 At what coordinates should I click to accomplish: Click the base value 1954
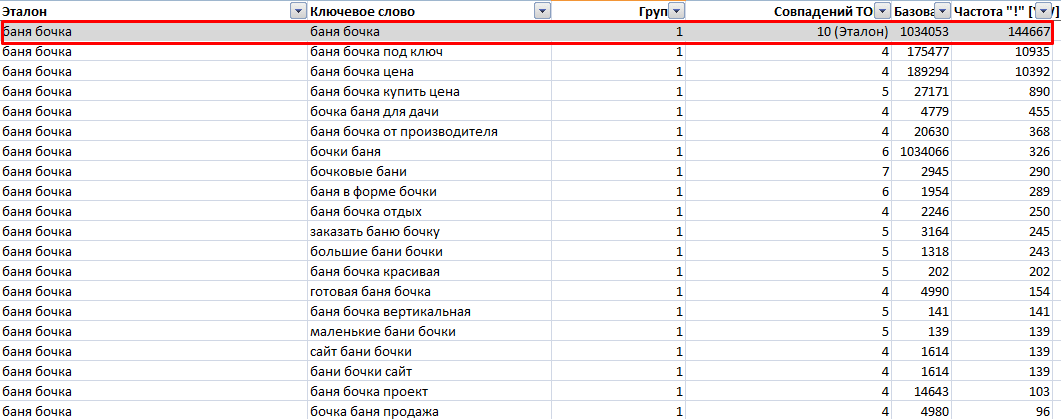[935, 192]
